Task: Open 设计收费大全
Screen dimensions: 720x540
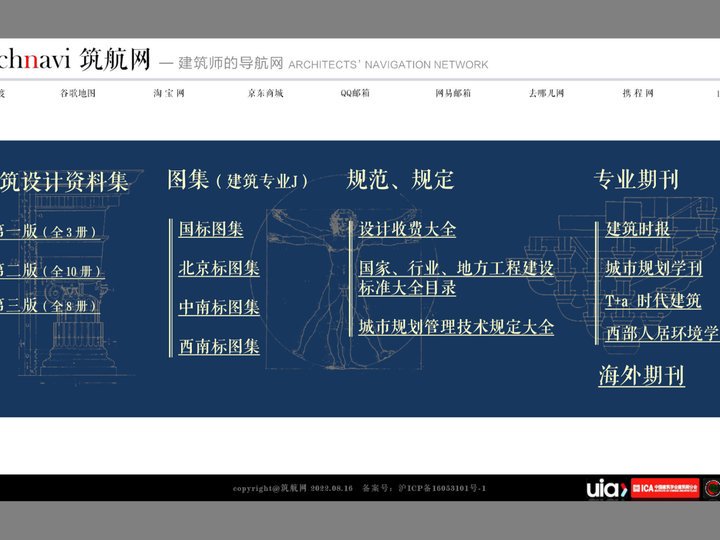Action: click(x=407, y=229)
